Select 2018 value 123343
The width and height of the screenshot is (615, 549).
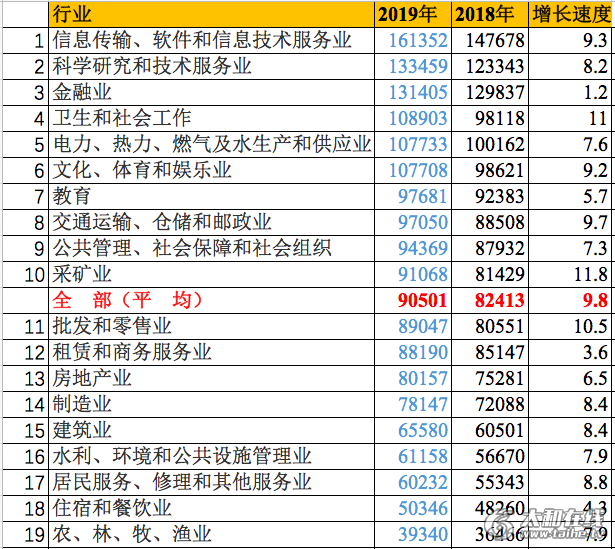[x=490, y=66]
